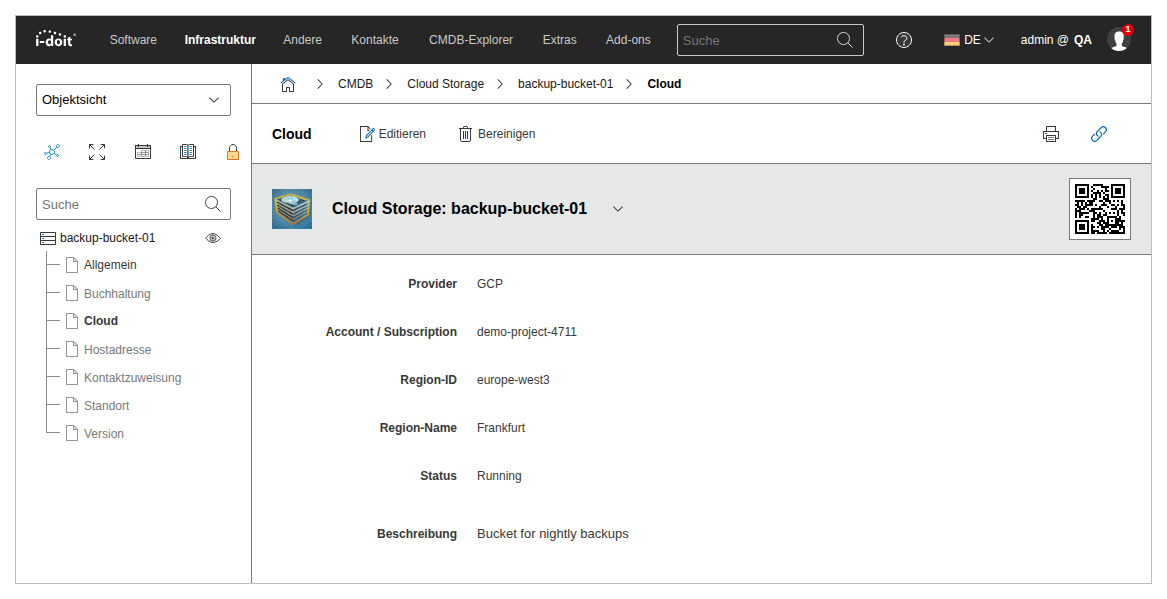Click the backup-bucket-01 breadcrumb

[566, 84]
